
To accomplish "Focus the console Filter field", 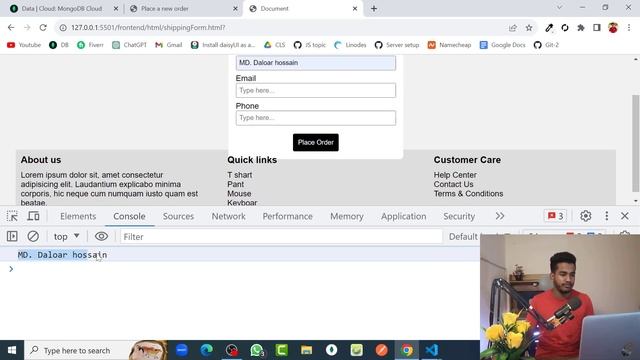I will 281,237.
